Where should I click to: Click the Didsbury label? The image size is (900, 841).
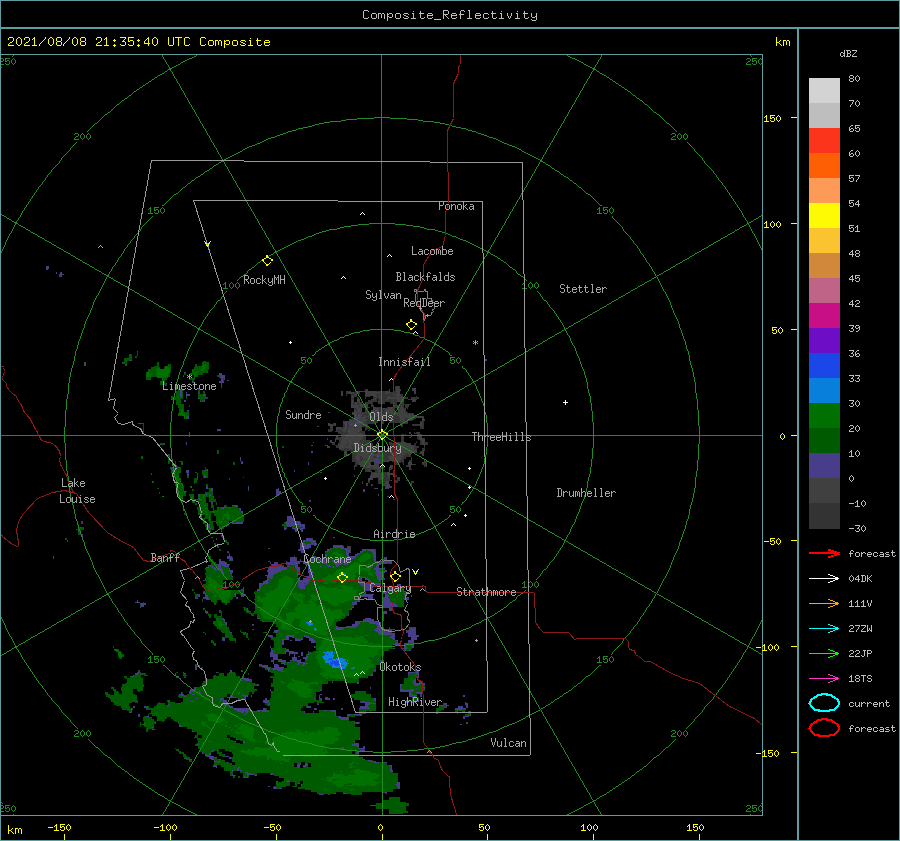point(377,448)
